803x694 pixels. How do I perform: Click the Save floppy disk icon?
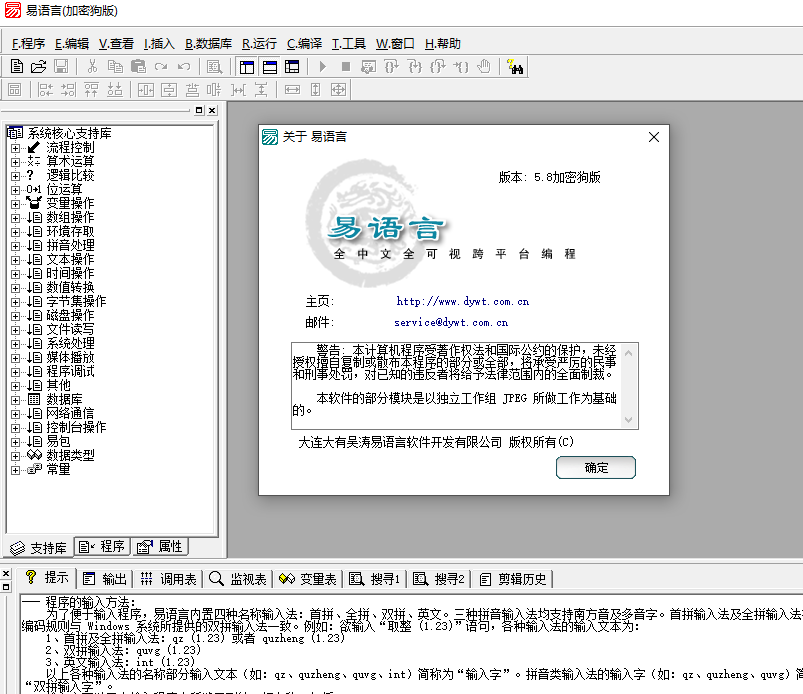61,67
